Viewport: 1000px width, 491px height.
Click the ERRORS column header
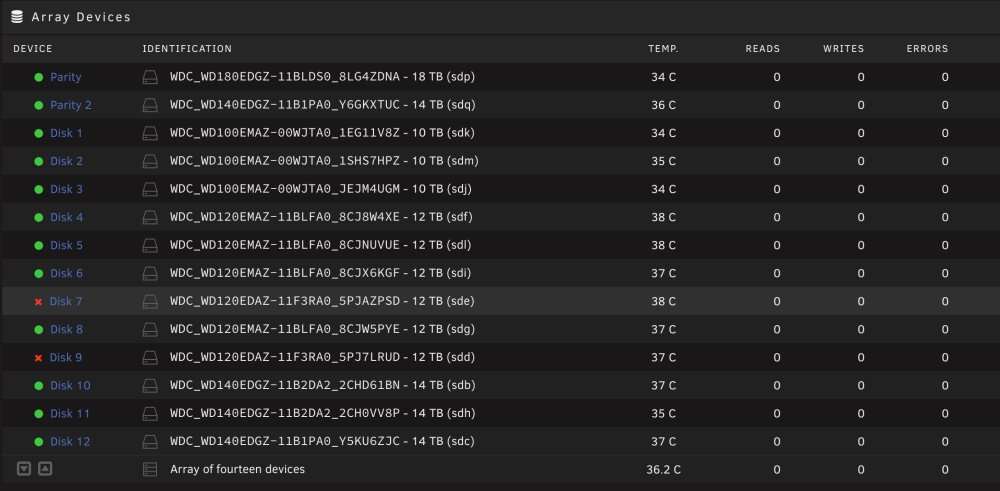coord(927,48)
